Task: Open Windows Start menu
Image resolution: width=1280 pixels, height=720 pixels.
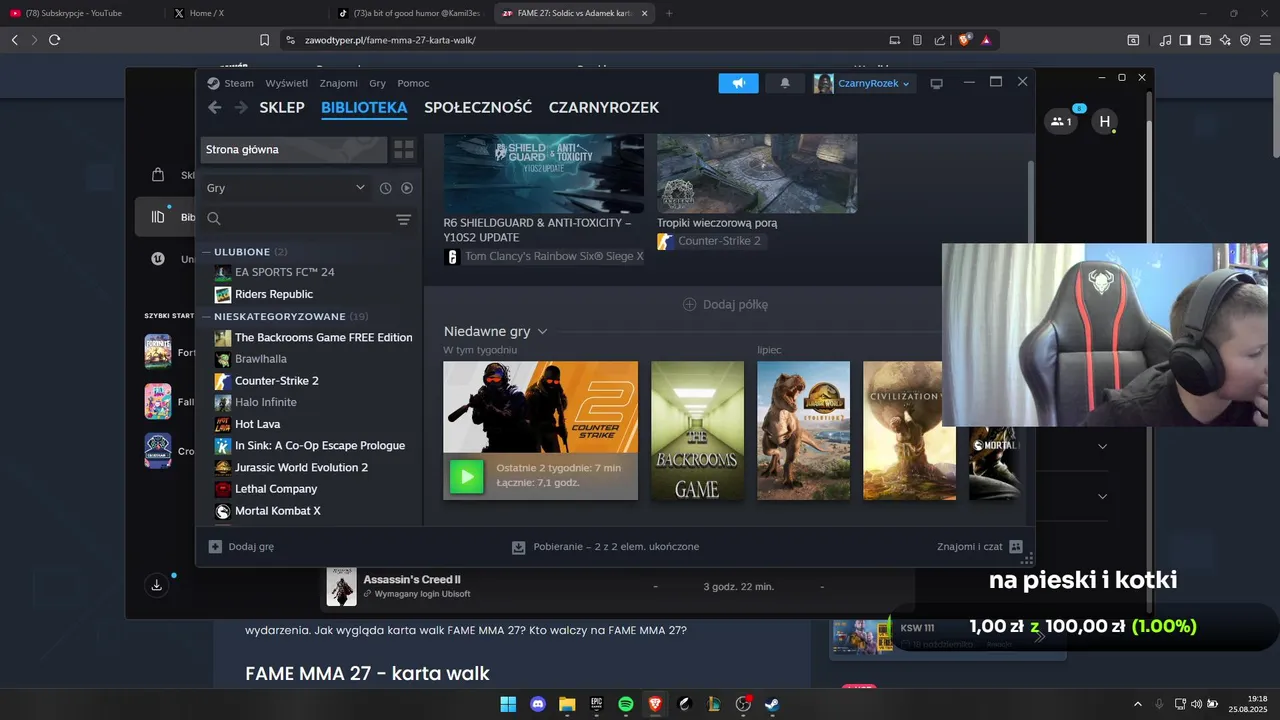Action: point(508,704)
